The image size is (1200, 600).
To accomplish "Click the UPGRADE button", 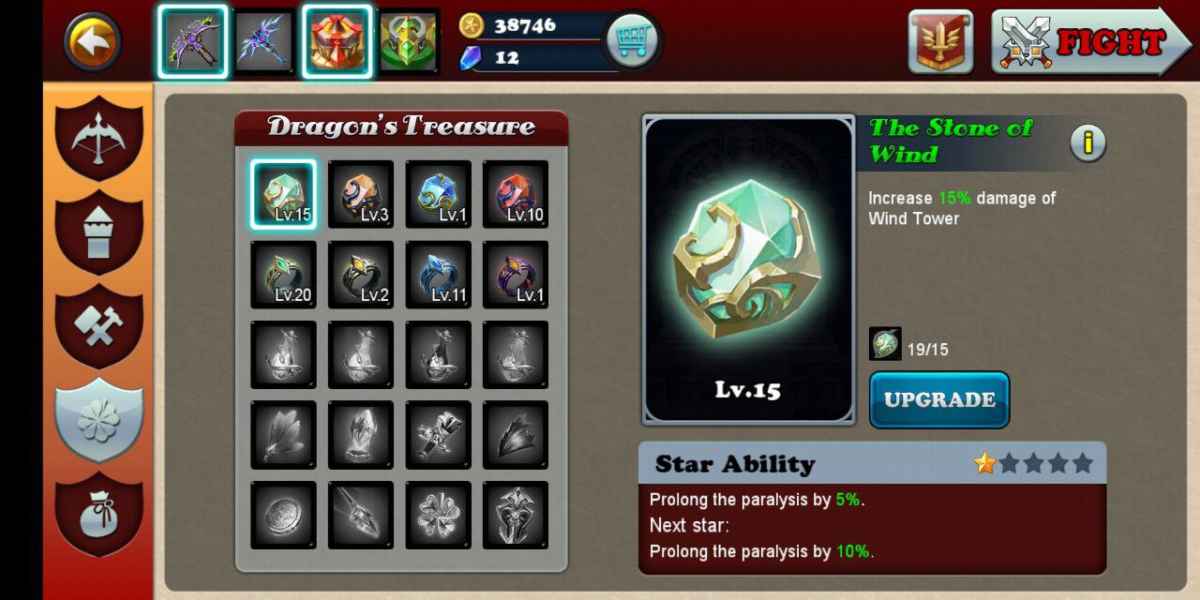I will [939, 400].
